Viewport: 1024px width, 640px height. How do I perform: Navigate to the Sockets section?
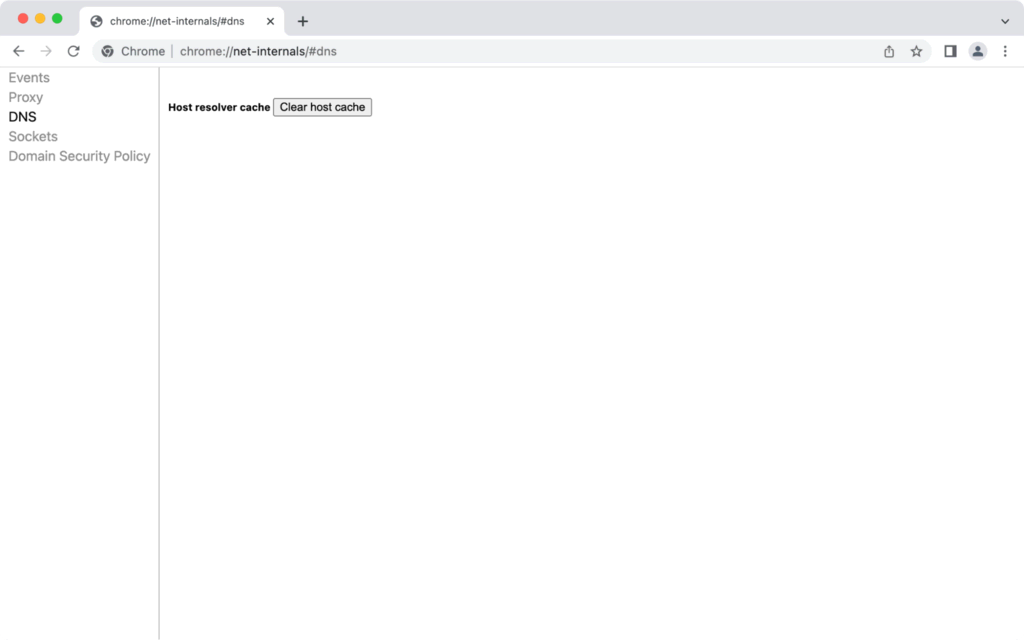(33, 136)
